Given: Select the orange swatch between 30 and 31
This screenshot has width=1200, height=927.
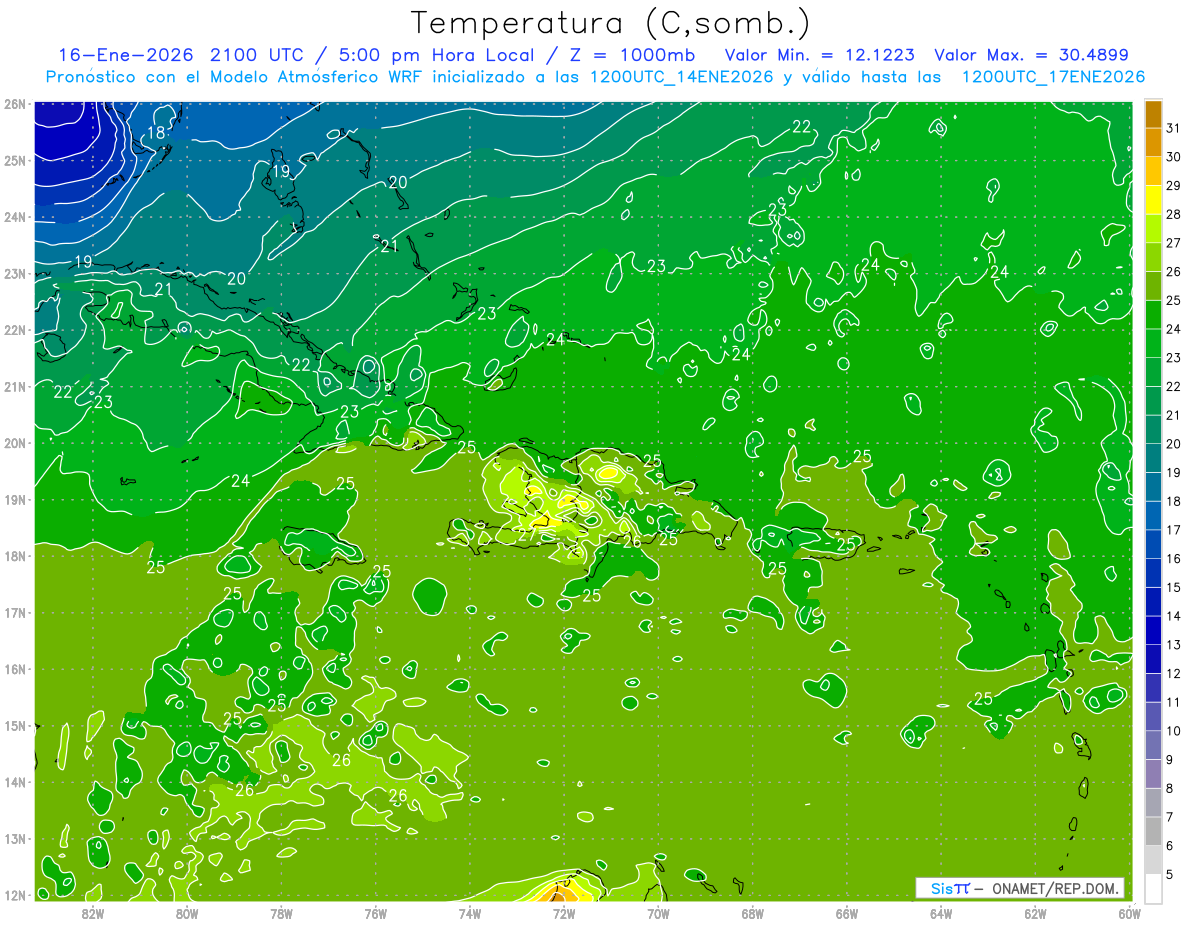Looking at the screenshot, I should pyautogui.click(x=1154, y=143).
